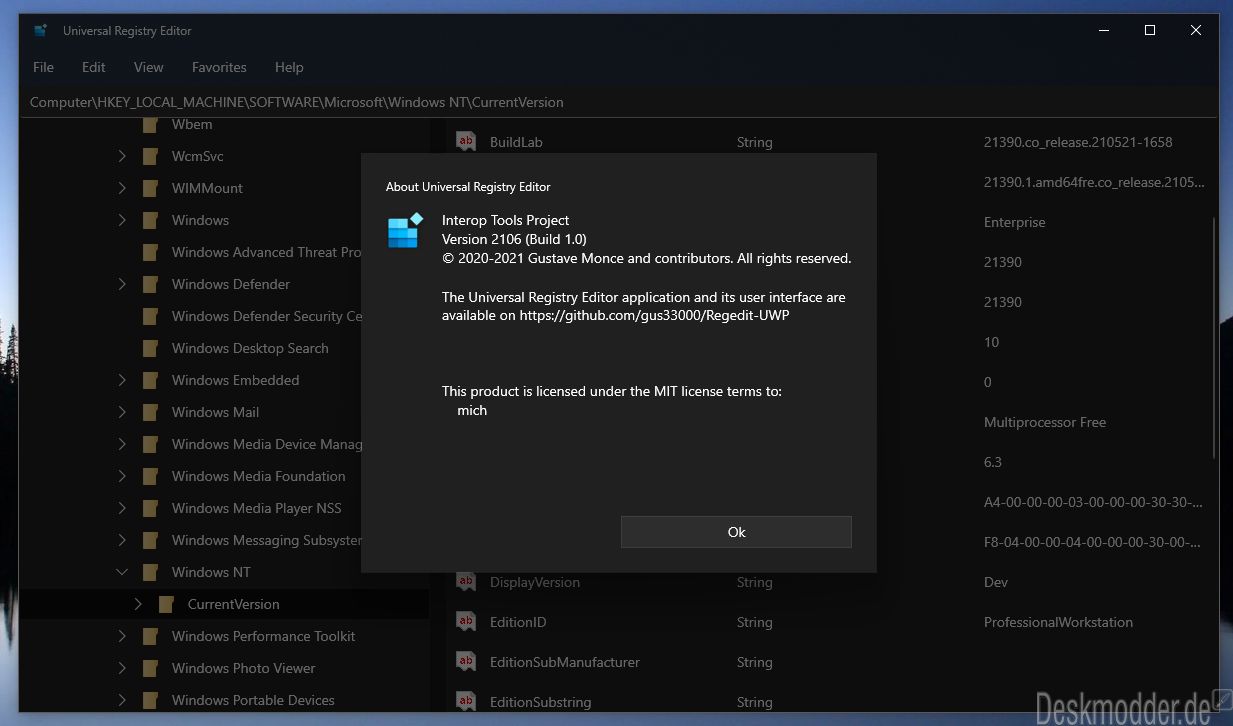Click the Universal Registry Editor title bar icon
This screenshot has height=726, width=1233.
click(x=40, y=30)
